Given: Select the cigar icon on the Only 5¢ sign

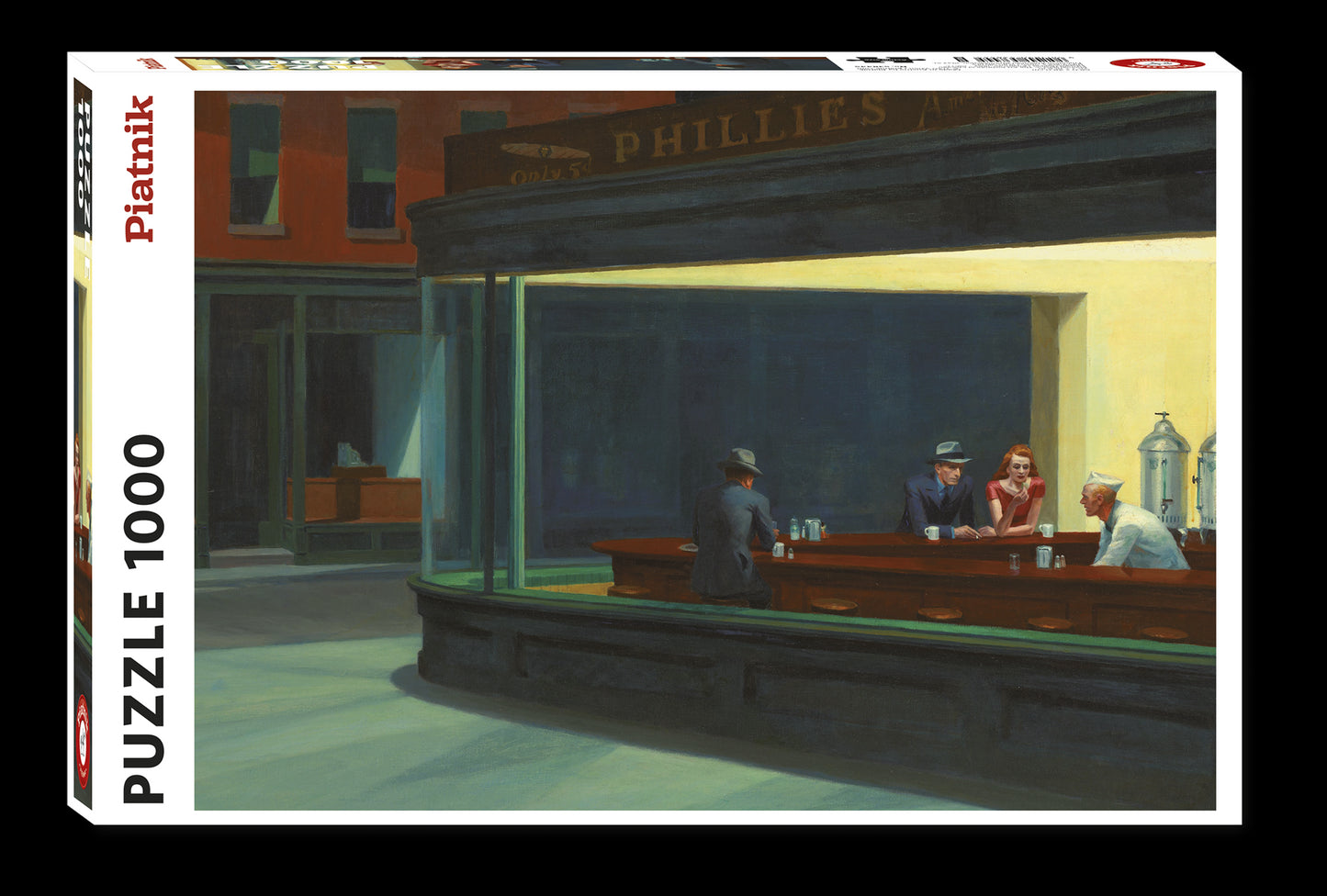Looking at the screenshot, I should (546, 151).
